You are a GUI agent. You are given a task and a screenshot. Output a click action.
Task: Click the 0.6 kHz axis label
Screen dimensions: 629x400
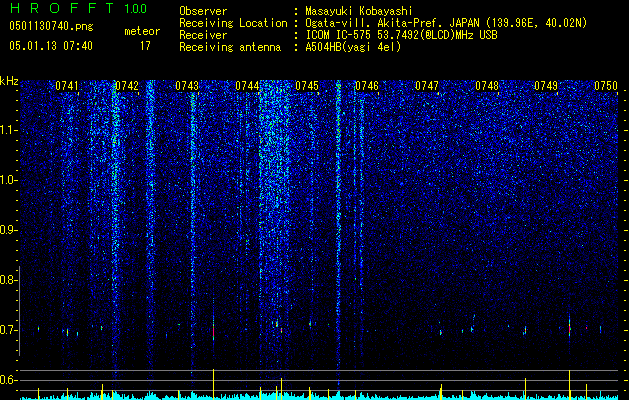(x=7, y=380)
